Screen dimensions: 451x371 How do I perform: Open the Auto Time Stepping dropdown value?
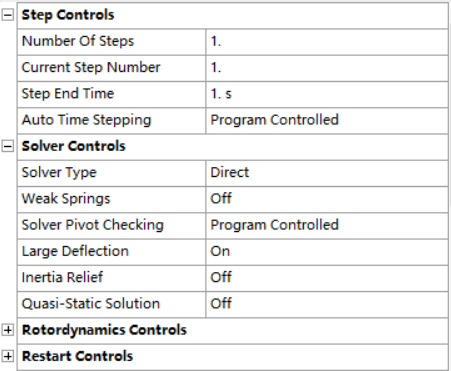(327, 120)
